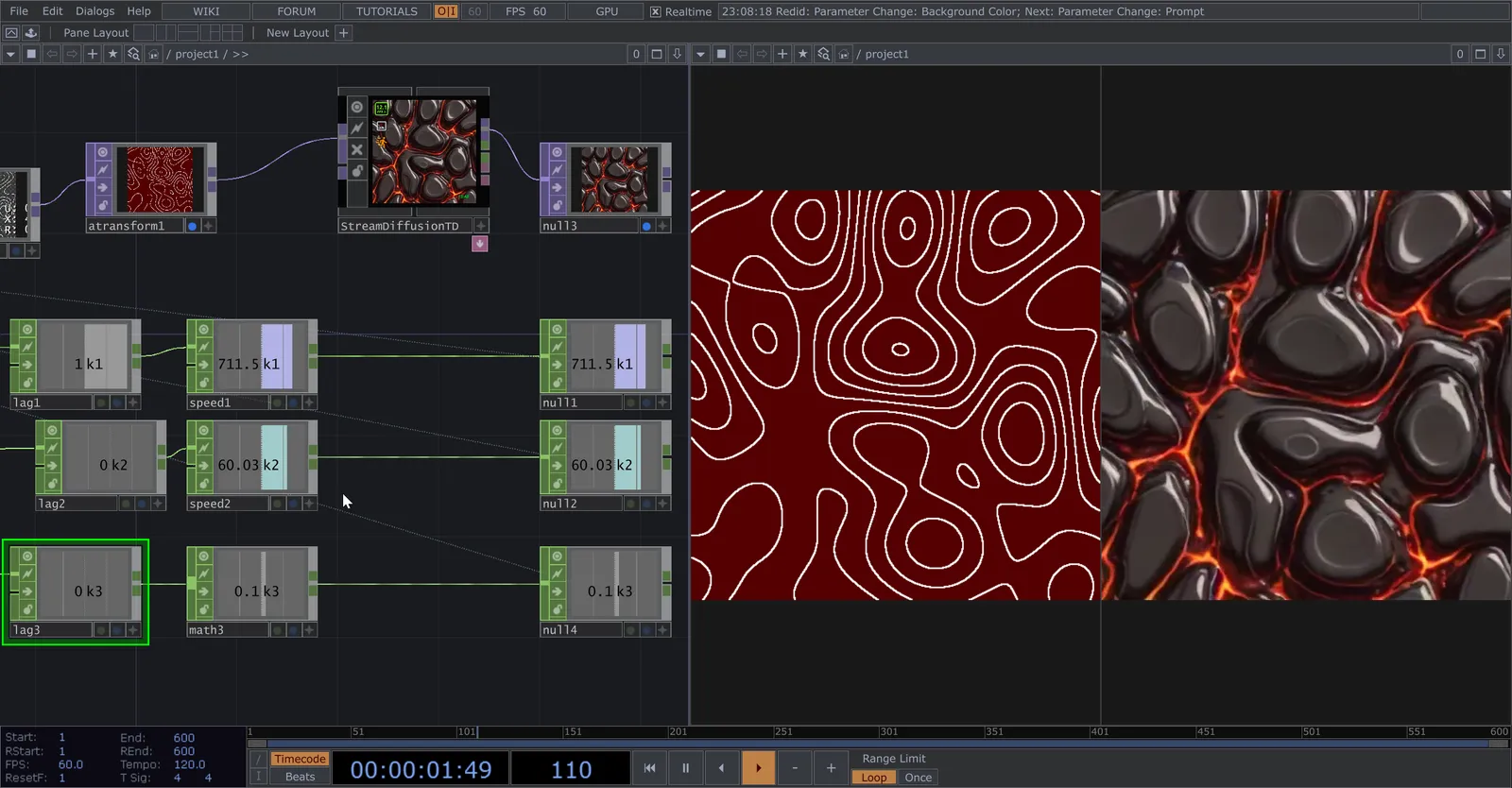Add operator using right pane plus icon
The image size is (1512, 788).
click(x=782, y=54)
